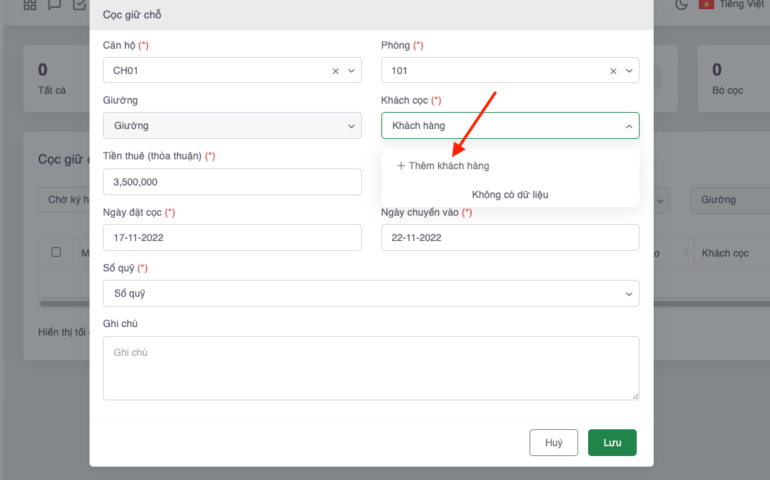Viewport: 770px width, 480px height.
Task: Expand the Phòng dropdown arrow
Action: pos(629,71)
